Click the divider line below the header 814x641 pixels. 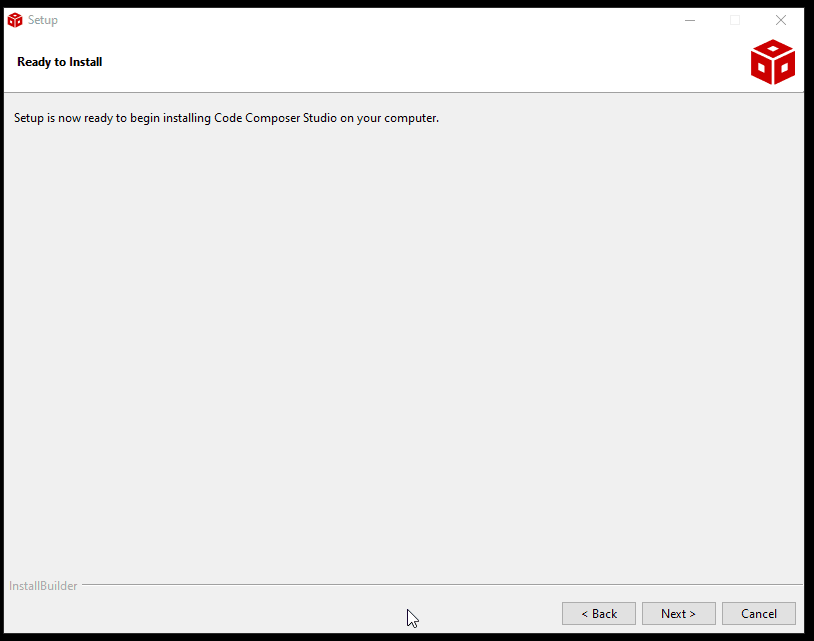400,93
